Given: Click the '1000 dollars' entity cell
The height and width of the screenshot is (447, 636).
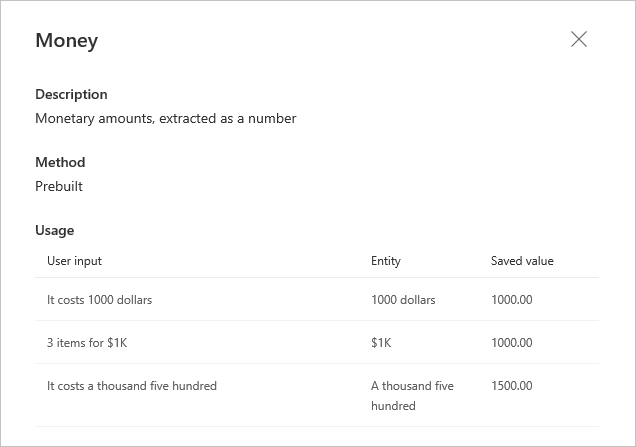Looking at the screenshot, I should [403, 299].
